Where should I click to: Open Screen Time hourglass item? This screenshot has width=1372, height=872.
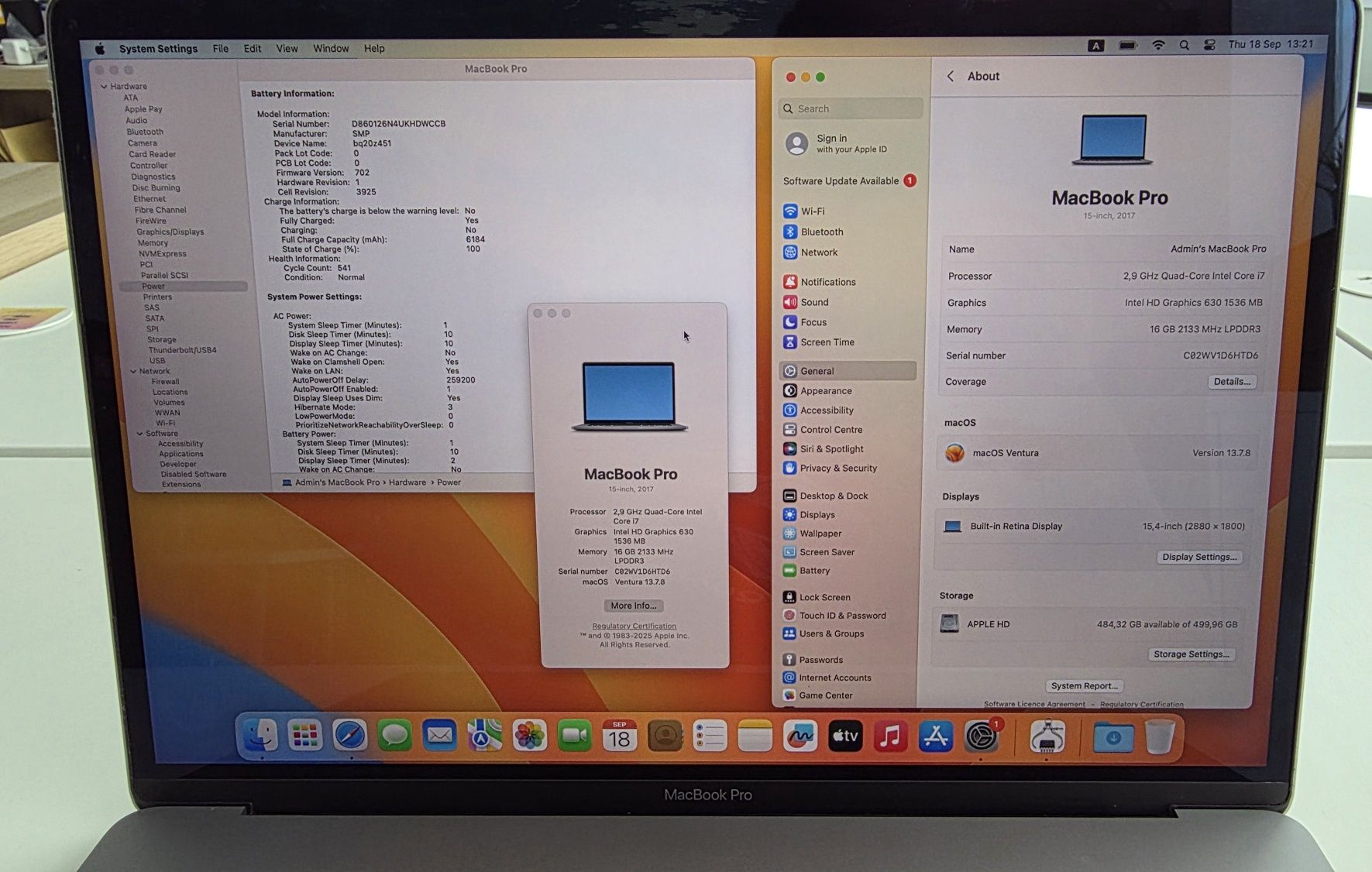[818, 342]
